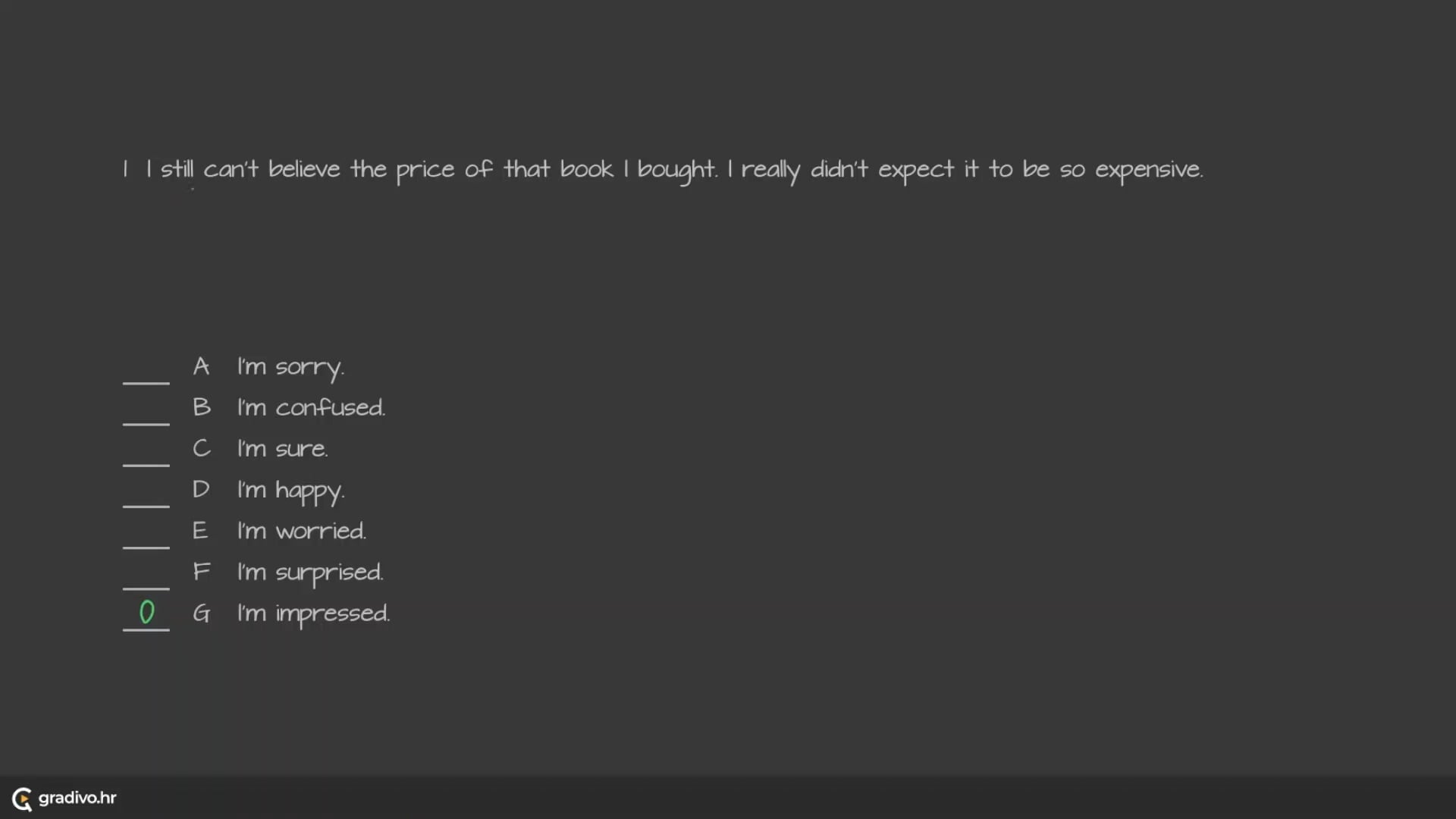Click the gradivo.hr logo icon
The width and height of the screenshot is (1456, 819).
pos(22,799)
